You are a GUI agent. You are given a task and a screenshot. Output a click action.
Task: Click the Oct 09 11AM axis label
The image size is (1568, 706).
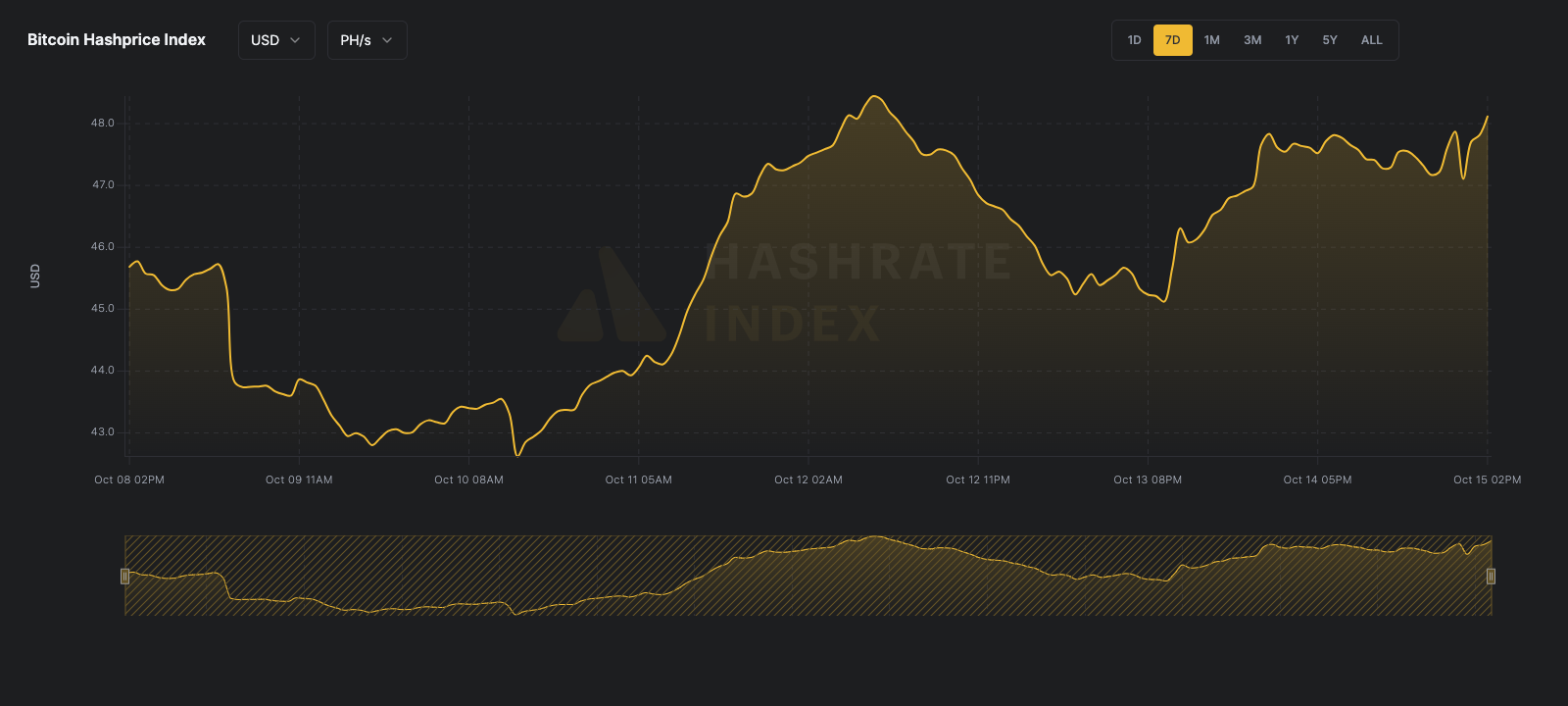point(299,479)
